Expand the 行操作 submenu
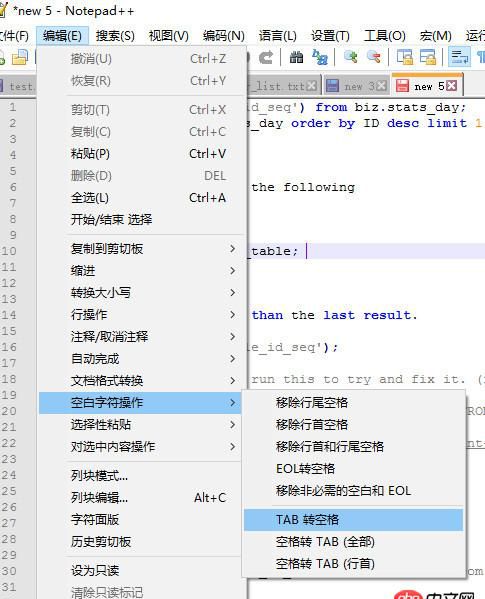The image size is (485, 599). coord(142,315)
